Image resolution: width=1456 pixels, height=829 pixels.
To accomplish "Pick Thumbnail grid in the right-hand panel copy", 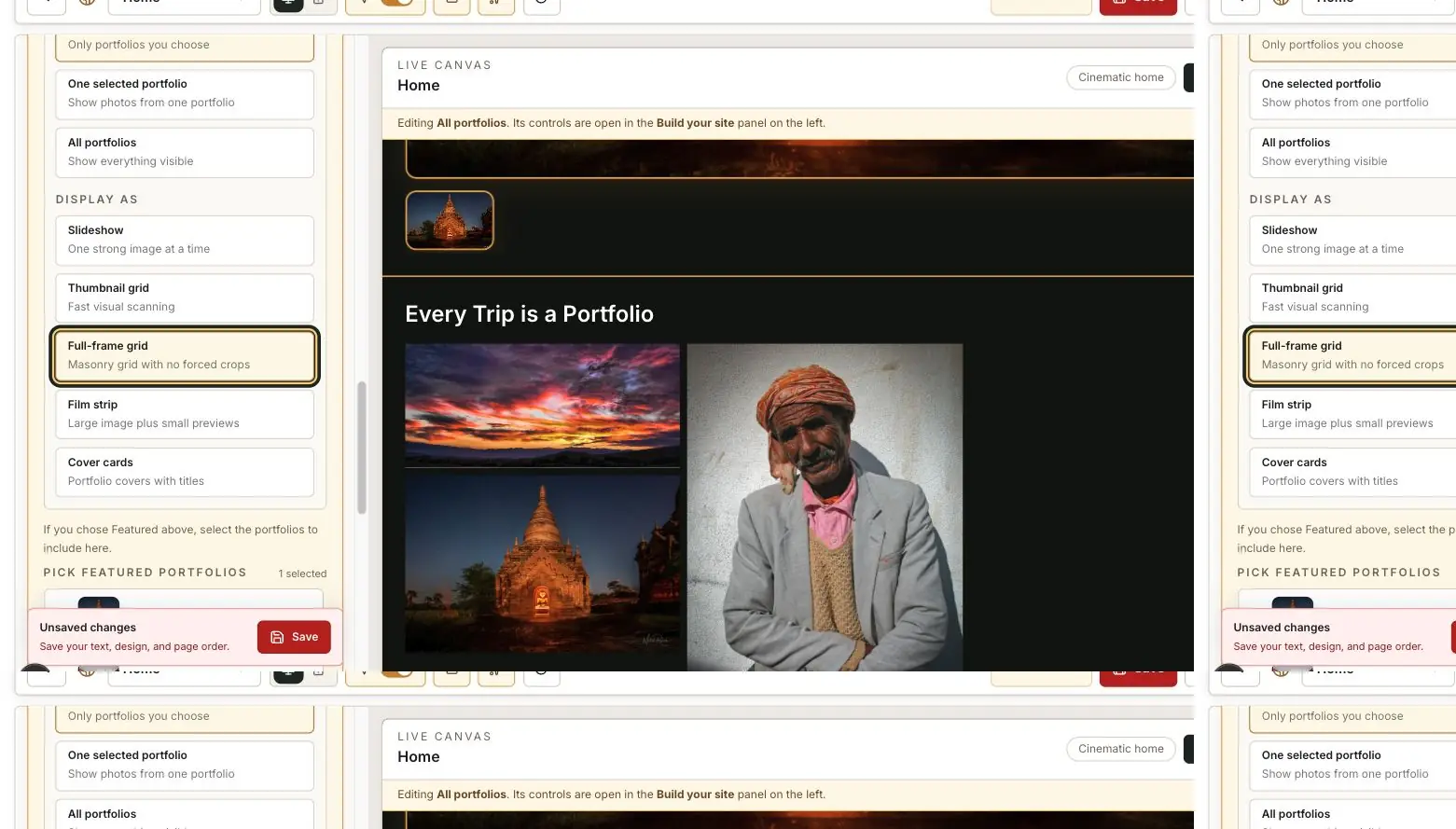I will tap(1352, 297).
